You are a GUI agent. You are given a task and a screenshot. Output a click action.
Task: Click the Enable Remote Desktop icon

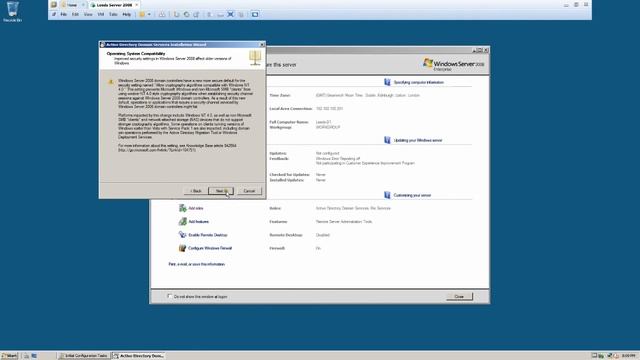(x=182, y=235)
